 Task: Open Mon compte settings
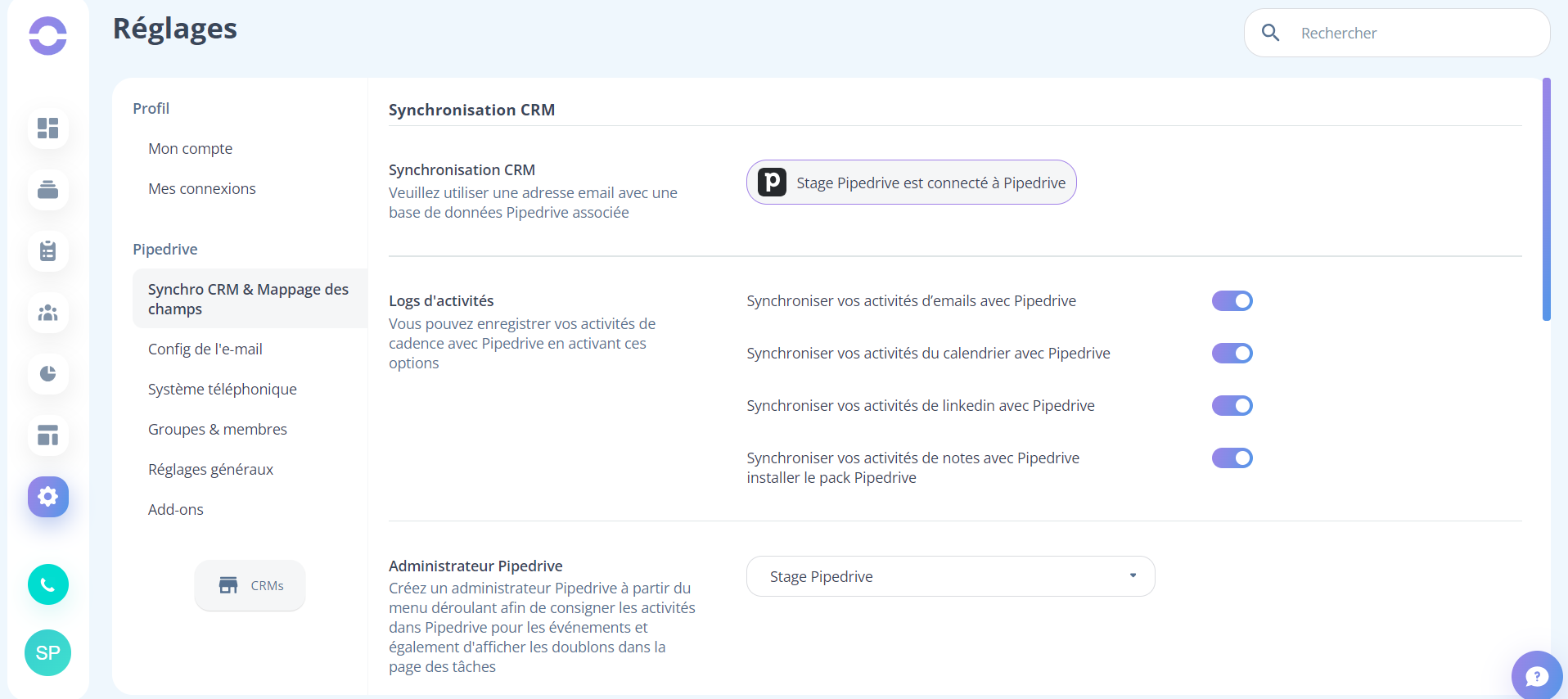click(x=190, y=148)
